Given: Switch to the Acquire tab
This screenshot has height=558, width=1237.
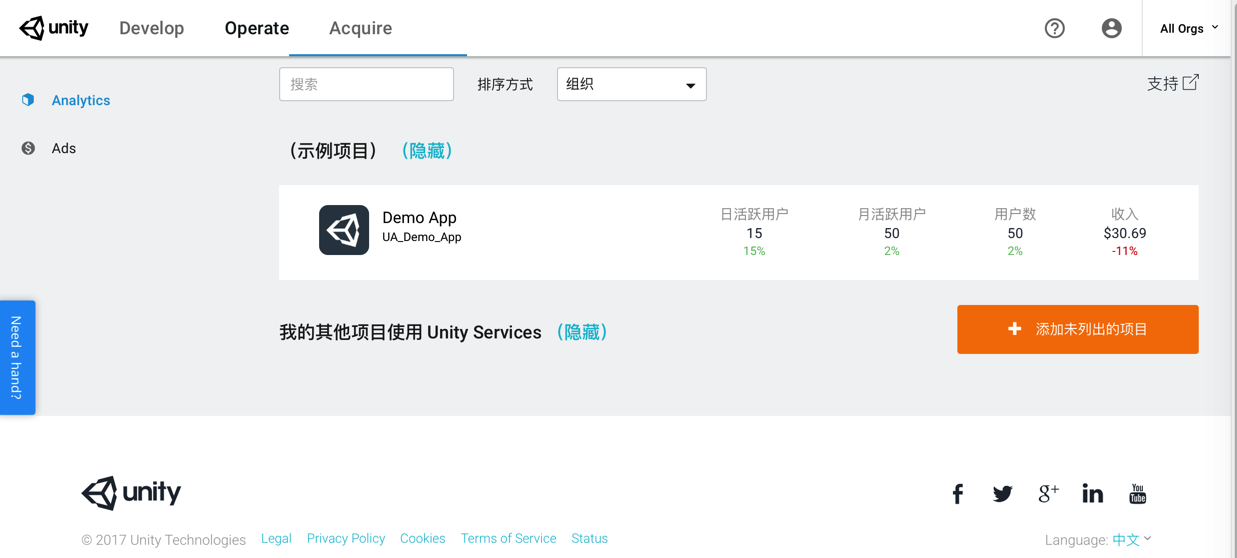Looking at the screenshot, I should (360, 28).
